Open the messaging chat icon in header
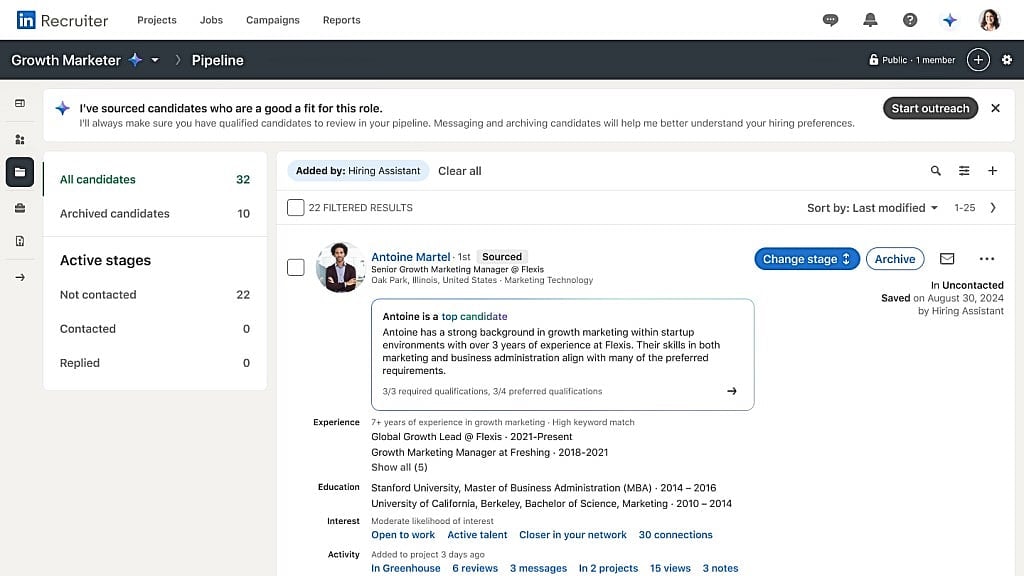The image size is (1024, 576). click(830, 20)
